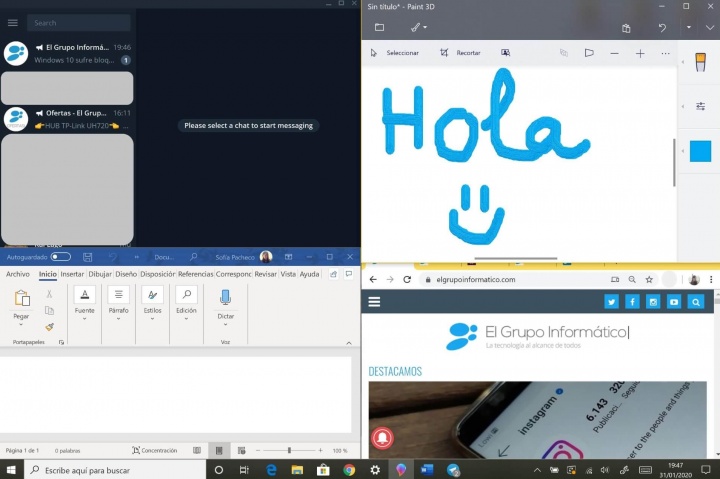Screen dimensions: 720x479
Task: Open Paint 3D history dropdown arrow
Action: [689, 27]
